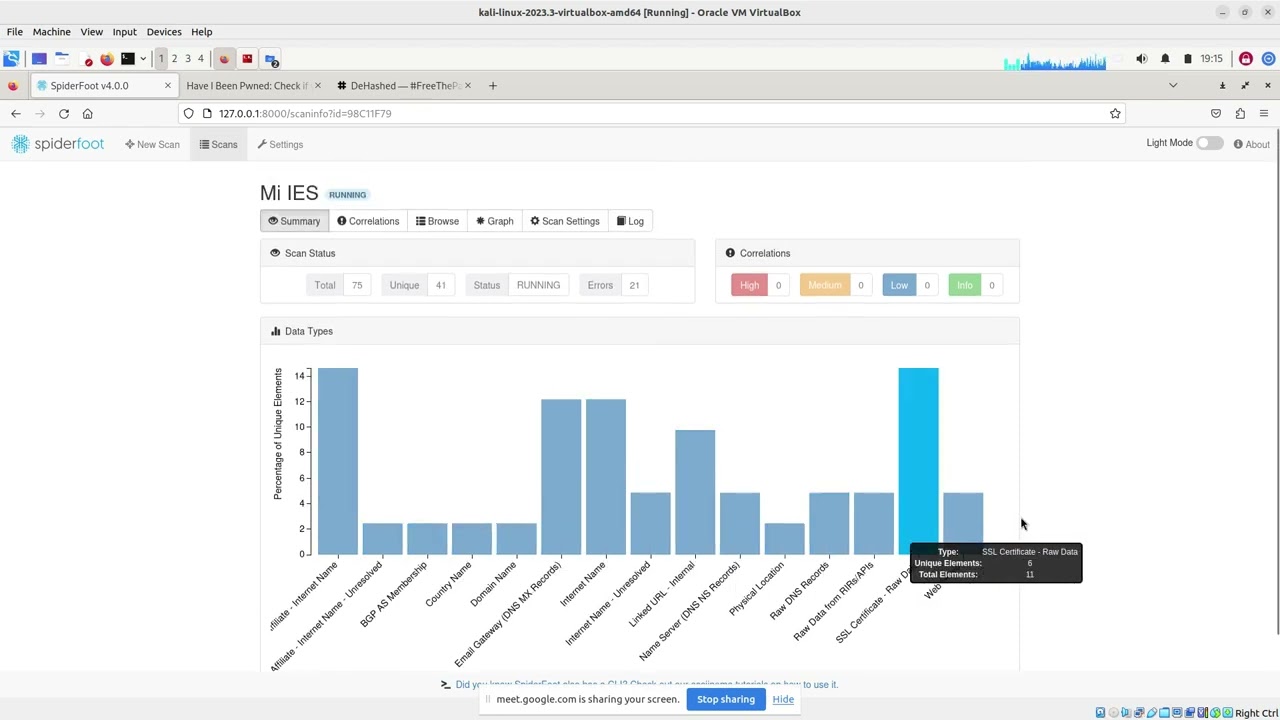
Task: Open the Log tab
Action: click(630, 221)
